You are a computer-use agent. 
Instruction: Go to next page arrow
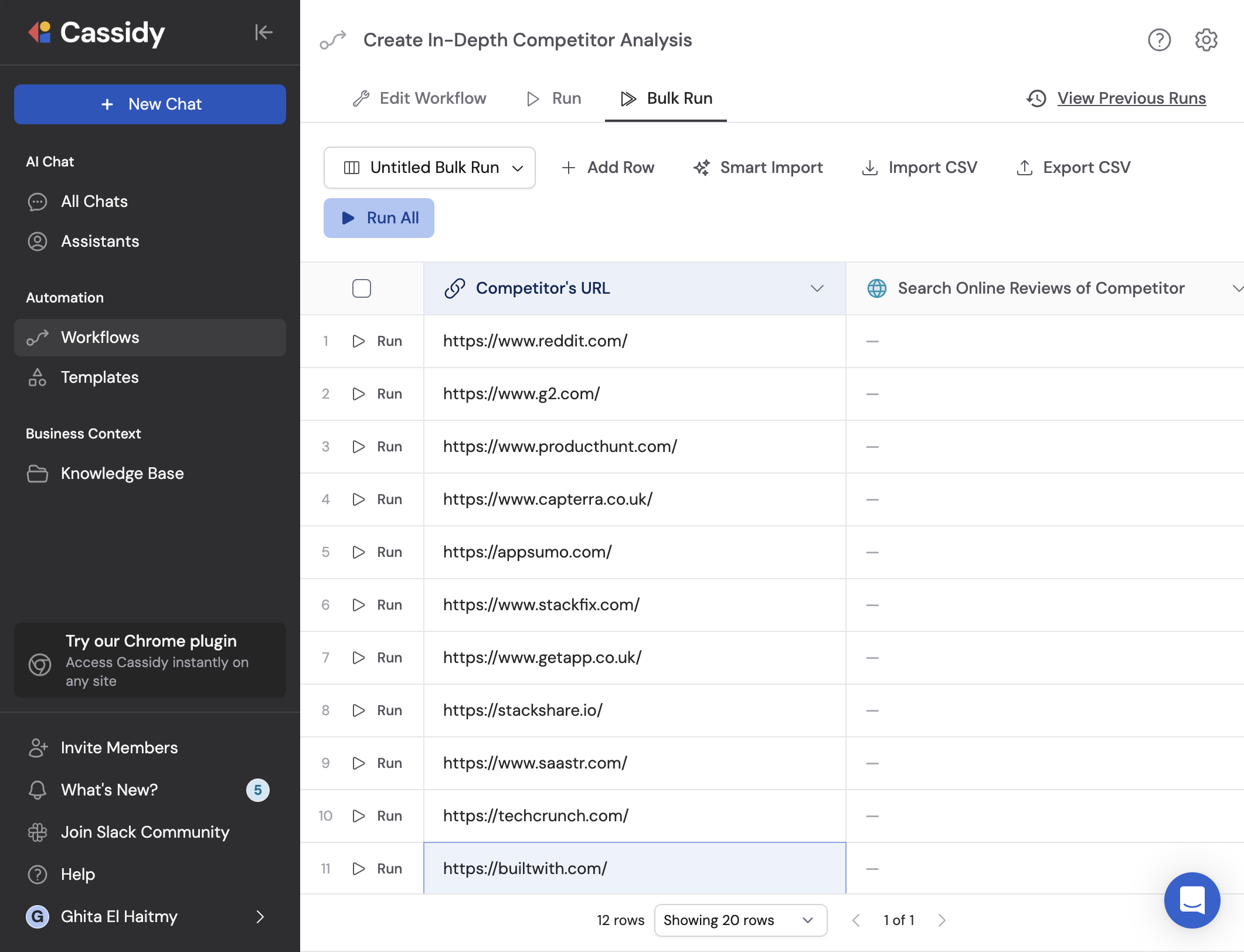[x=942, y=920]
